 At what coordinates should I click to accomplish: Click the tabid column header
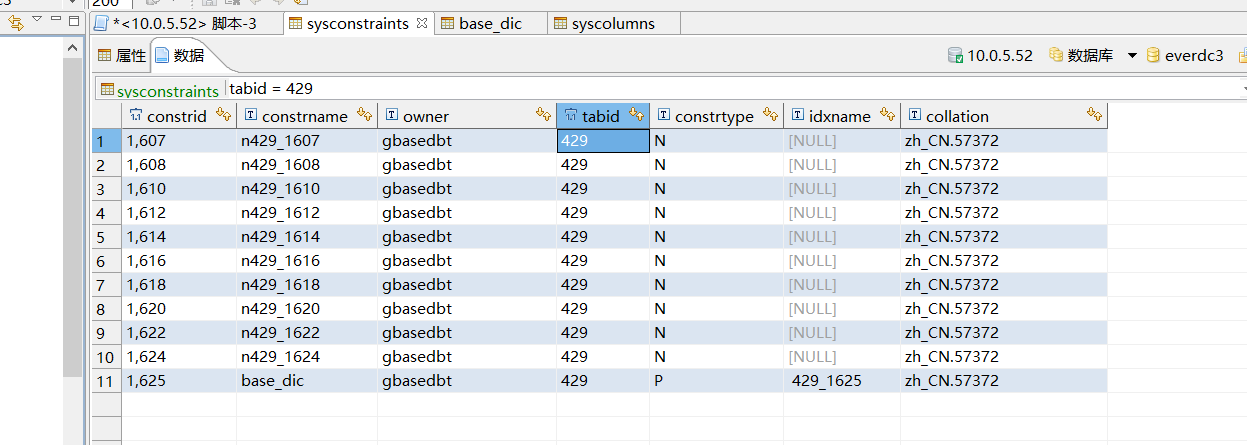click(601, 116)
